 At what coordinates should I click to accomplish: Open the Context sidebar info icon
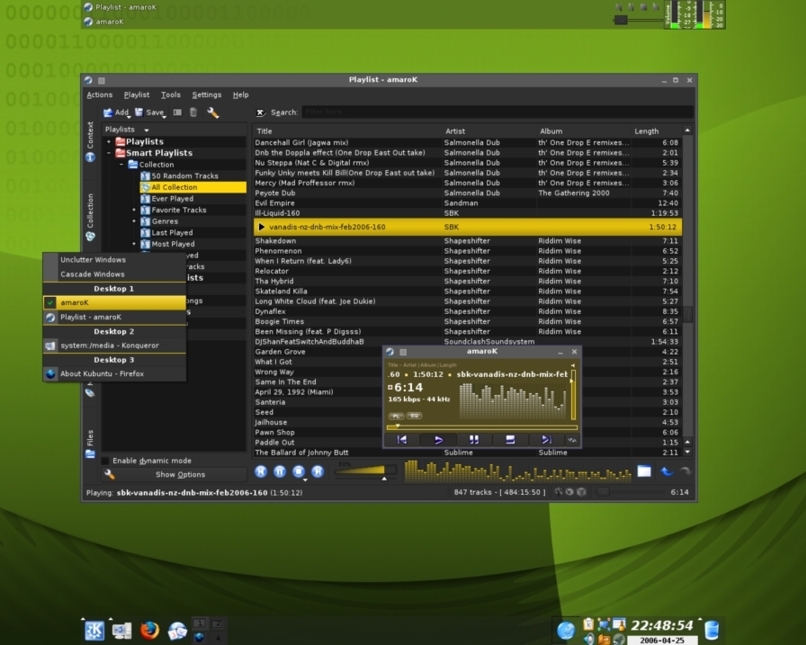(90, 157)
